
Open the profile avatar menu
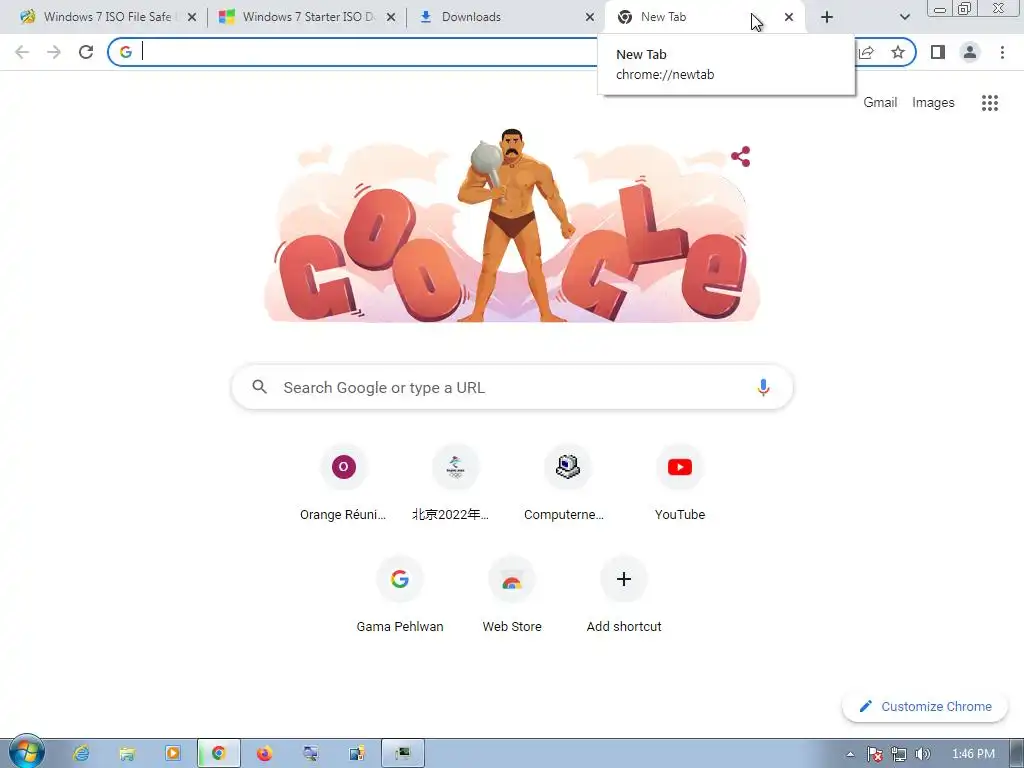[970, 52]
